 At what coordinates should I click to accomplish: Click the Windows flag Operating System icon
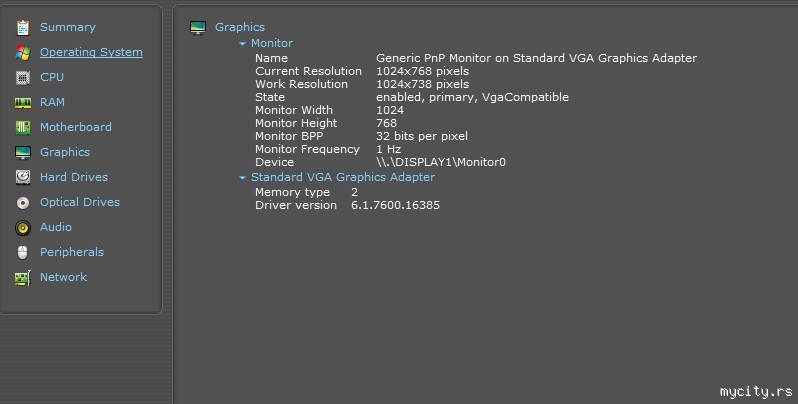coord(22,52)
